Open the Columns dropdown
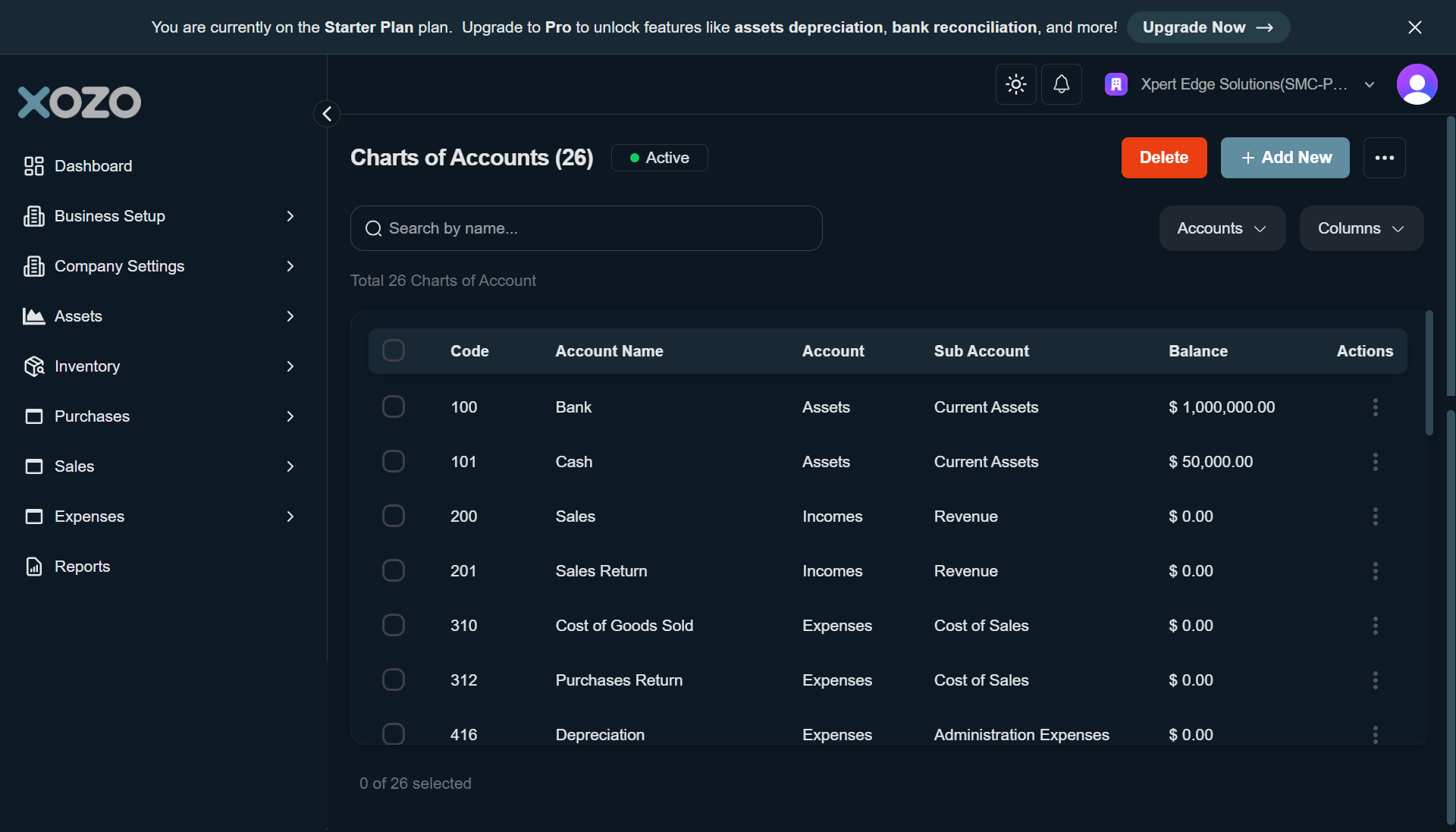This screenshot has height=832, width=1456. (x=1360, y=228)
